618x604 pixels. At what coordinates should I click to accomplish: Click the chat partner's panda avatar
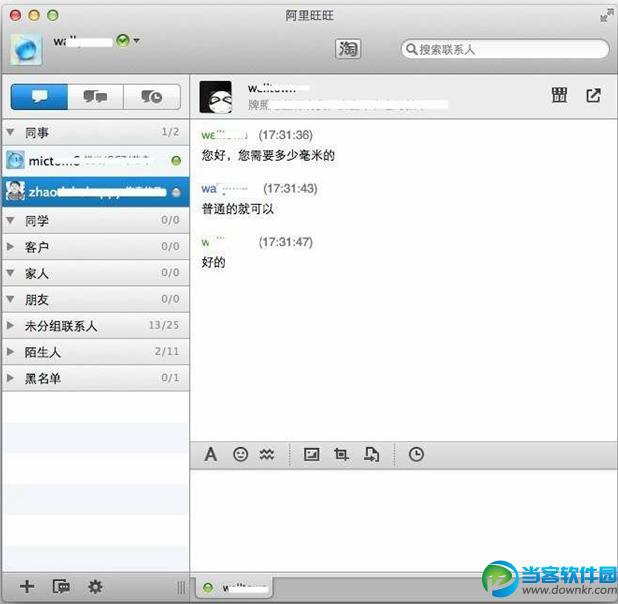point(216,97)
